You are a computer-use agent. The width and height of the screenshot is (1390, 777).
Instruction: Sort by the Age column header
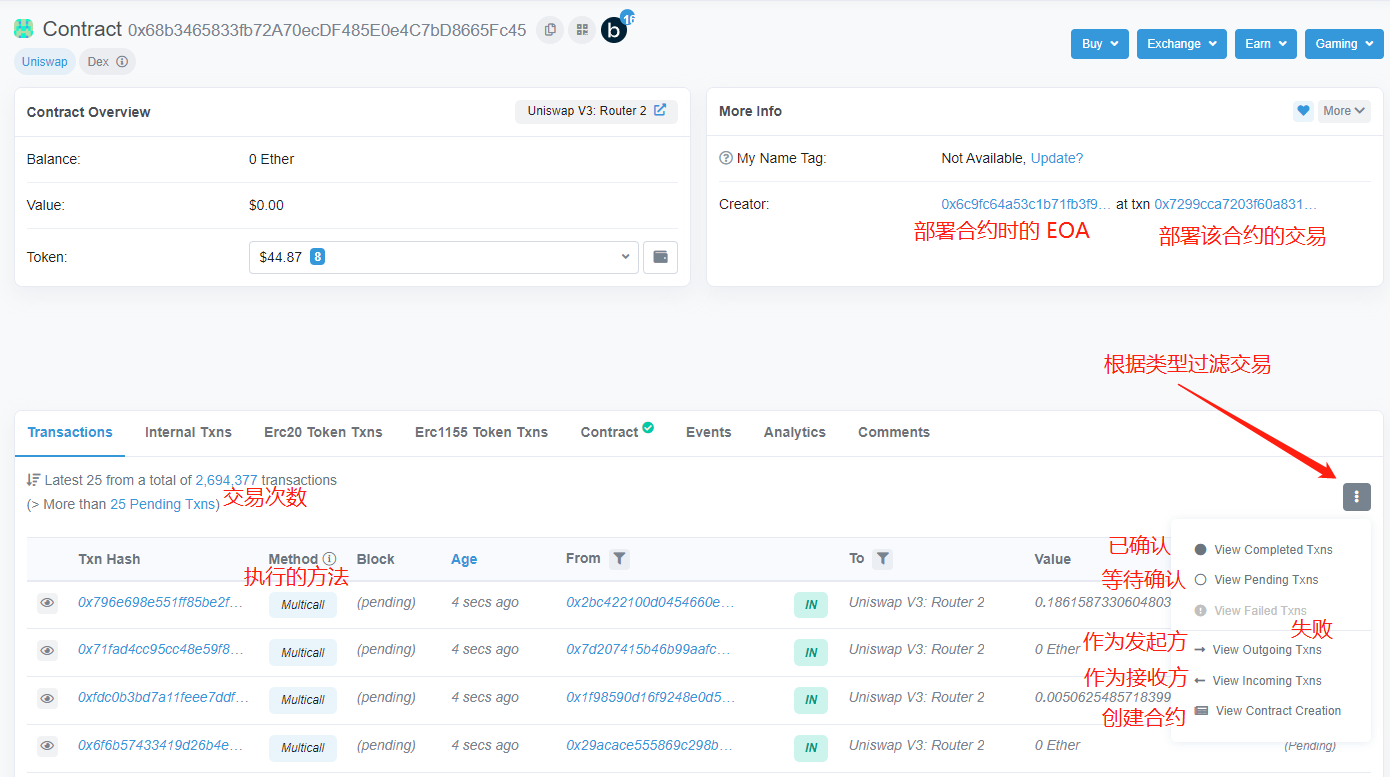tap(464, 559)
